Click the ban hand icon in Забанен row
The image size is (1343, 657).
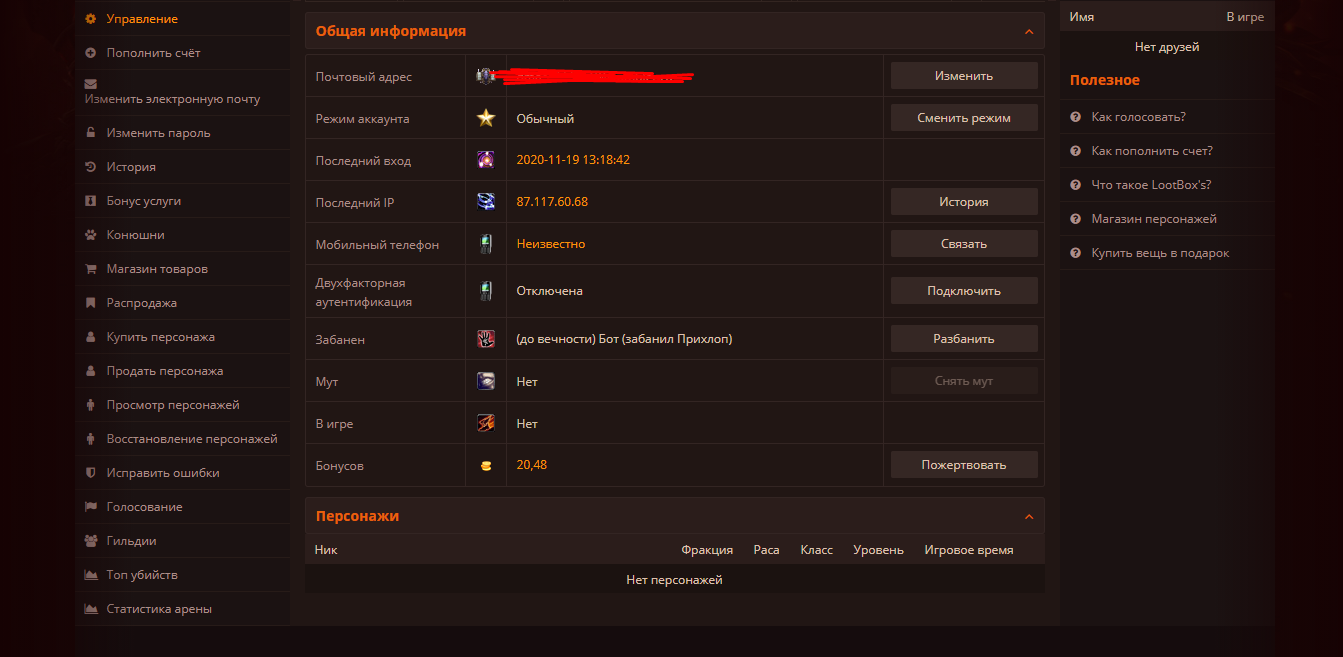(486, 339)
